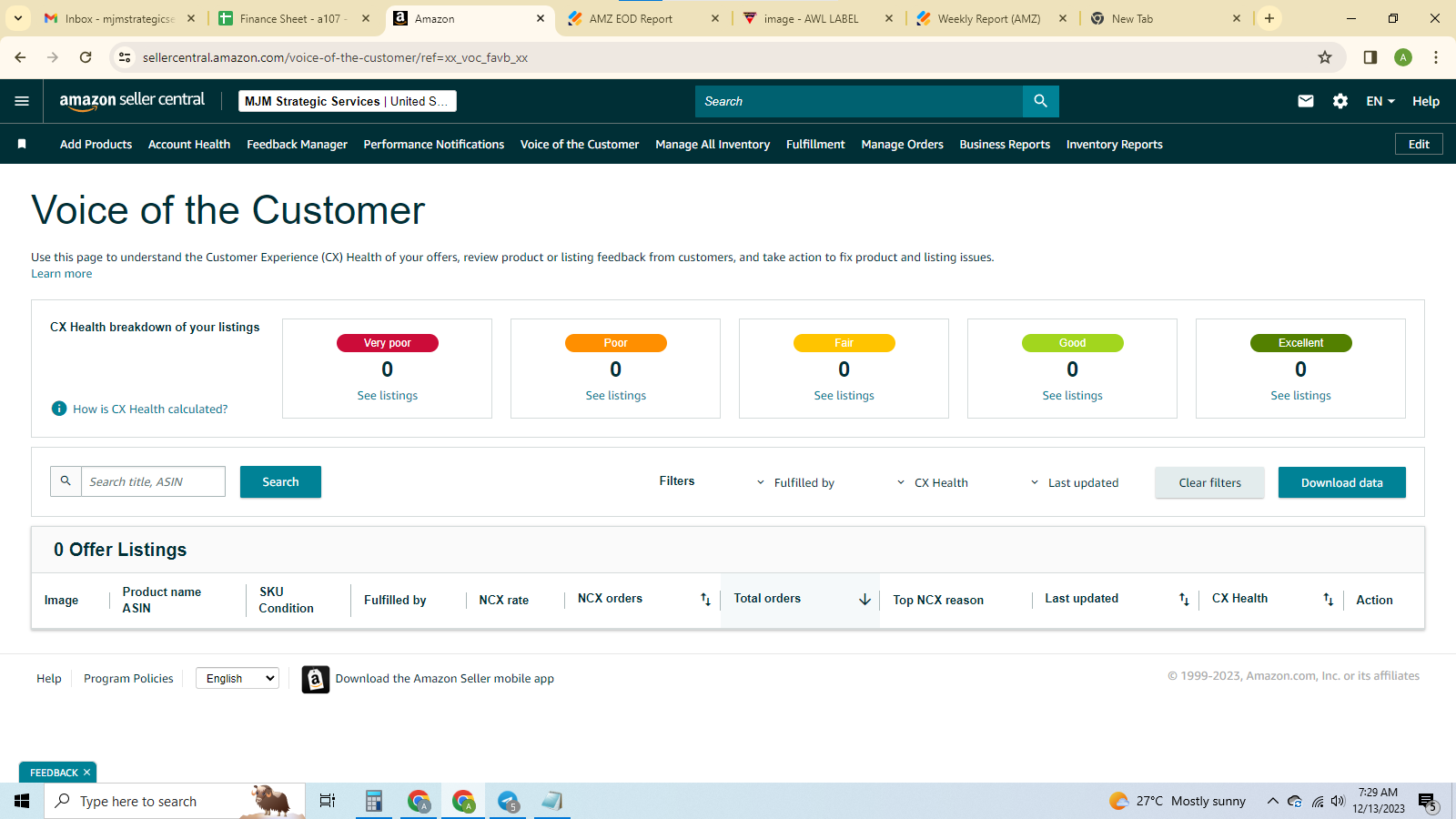1456x819 pixels.
Task: Expand the CX Health filter
Action: click(x=933, y=482)
